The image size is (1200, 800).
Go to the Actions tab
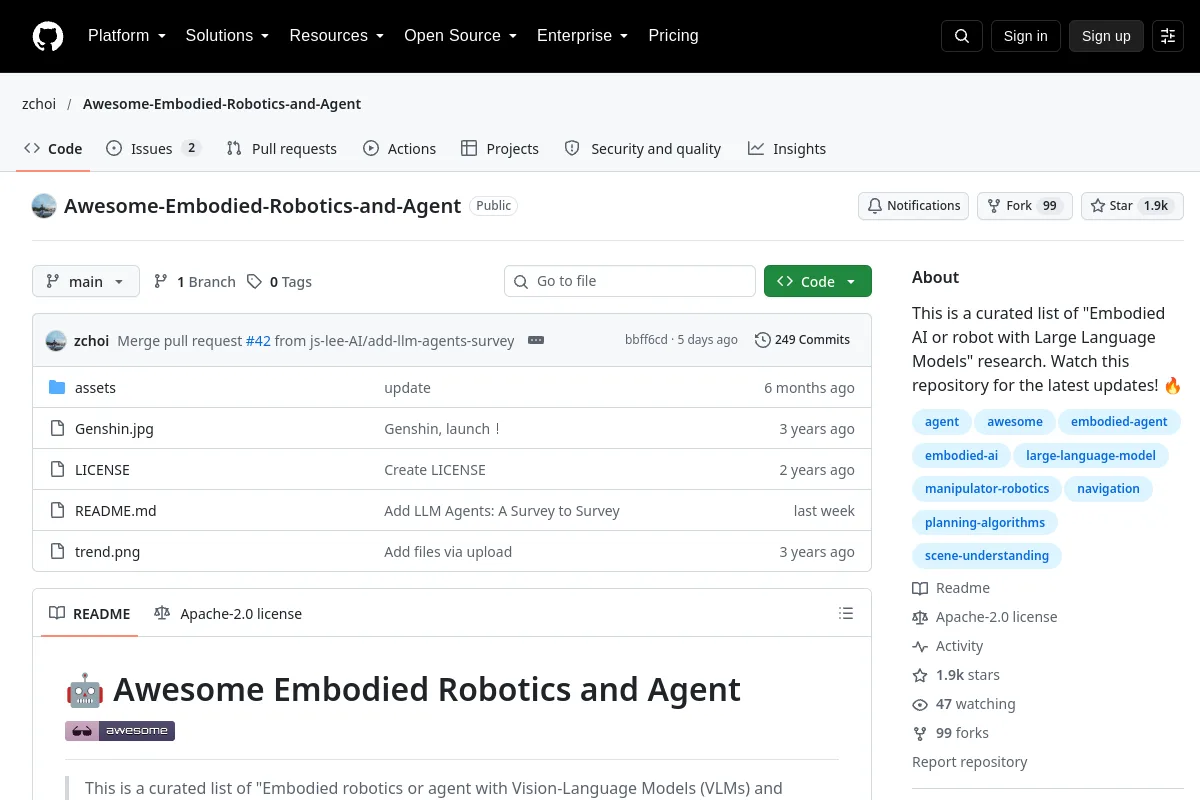tap(399, 149)
